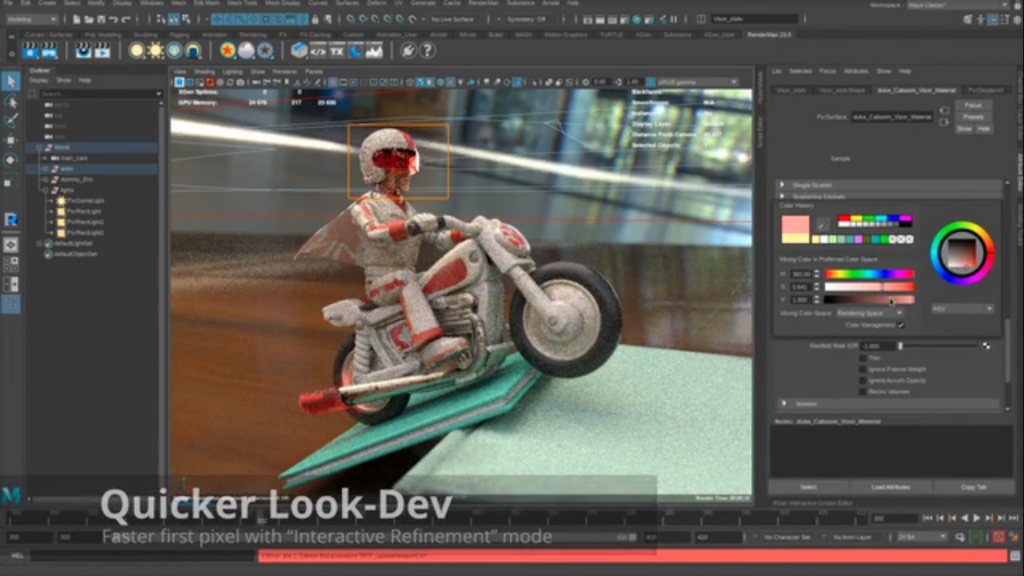
Task: Toggle the Ignore Accum Opacity checkbox
Action: (863, 381)
